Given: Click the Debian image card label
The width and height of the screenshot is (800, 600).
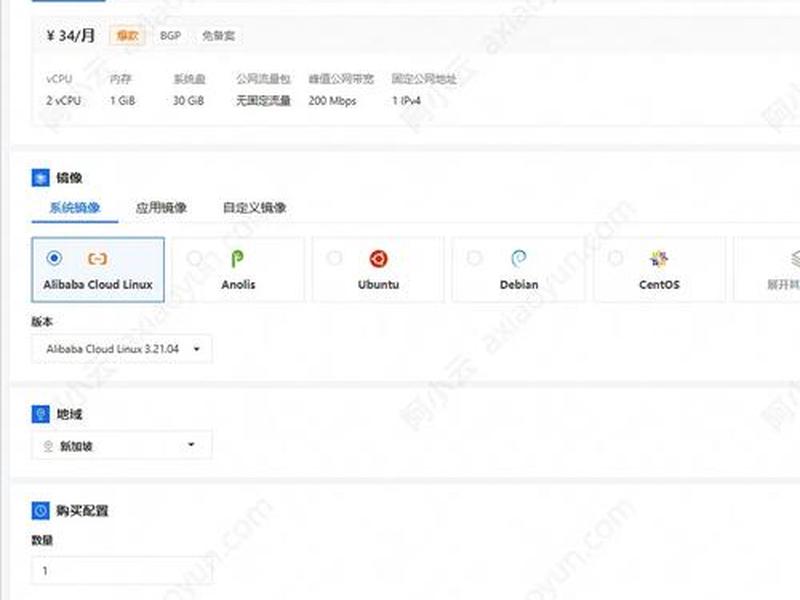Looking at the screenshot, I should click(x=519, y=285).
